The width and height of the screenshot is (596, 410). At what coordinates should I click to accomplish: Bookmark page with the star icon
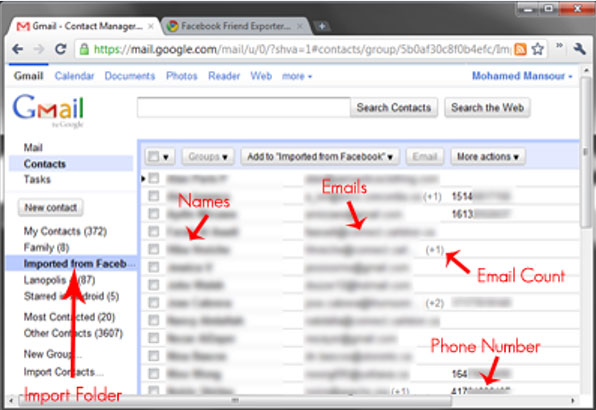(537, 49)
